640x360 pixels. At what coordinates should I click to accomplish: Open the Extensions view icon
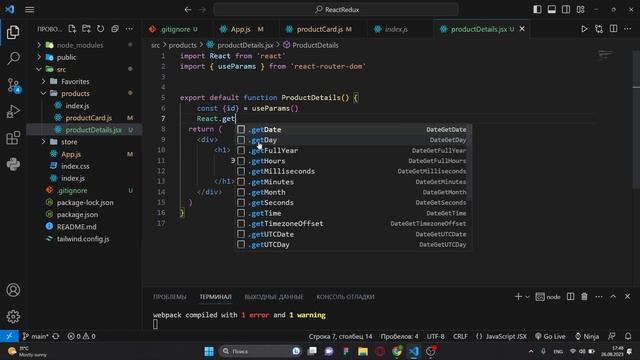pos(13,138)
